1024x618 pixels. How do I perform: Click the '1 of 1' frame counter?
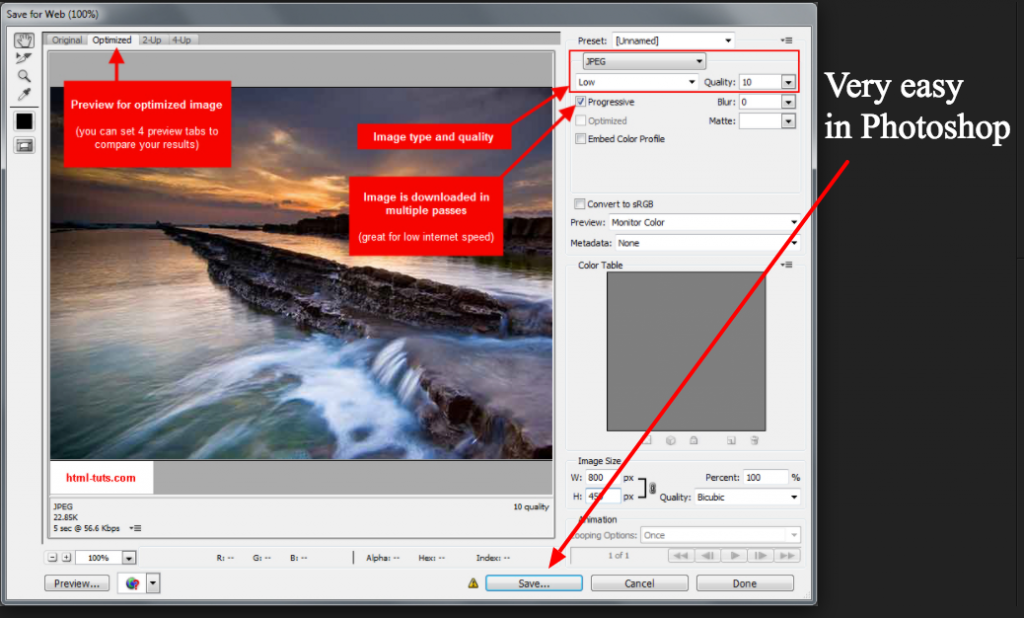pyautogui.click(x=618, y=555)
